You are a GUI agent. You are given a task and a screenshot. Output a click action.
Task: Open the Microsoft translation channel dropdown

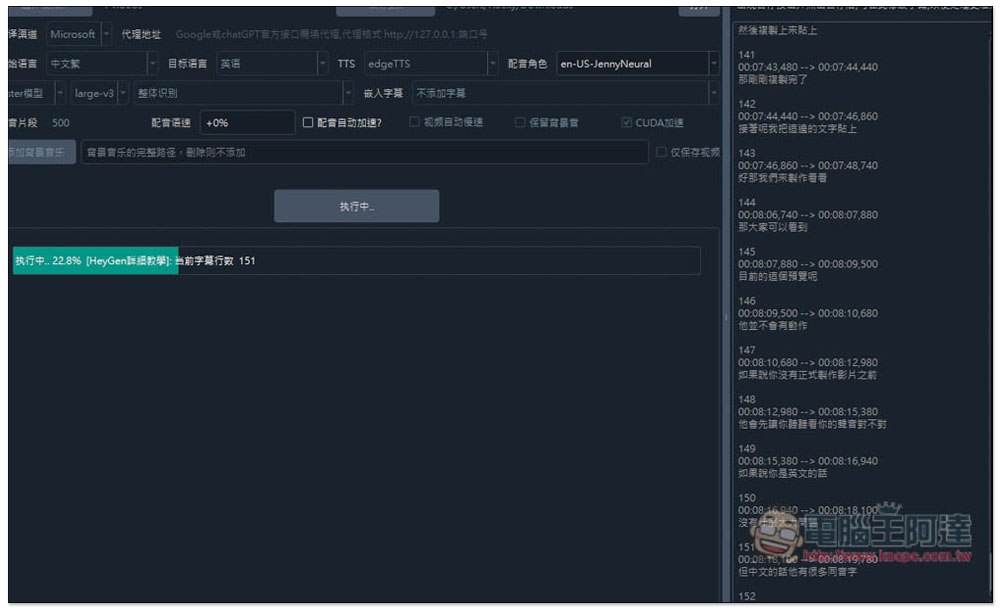click(79, 34)
